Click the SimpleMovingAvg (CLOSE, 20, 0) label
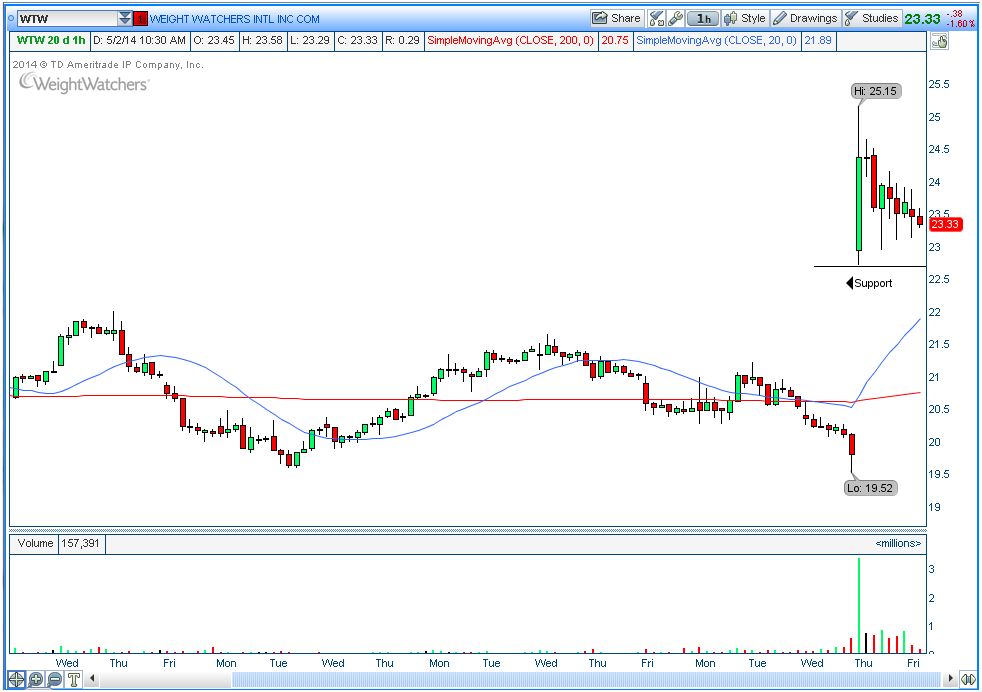Viewport: 982px width, 692px height. click(716, 40)
